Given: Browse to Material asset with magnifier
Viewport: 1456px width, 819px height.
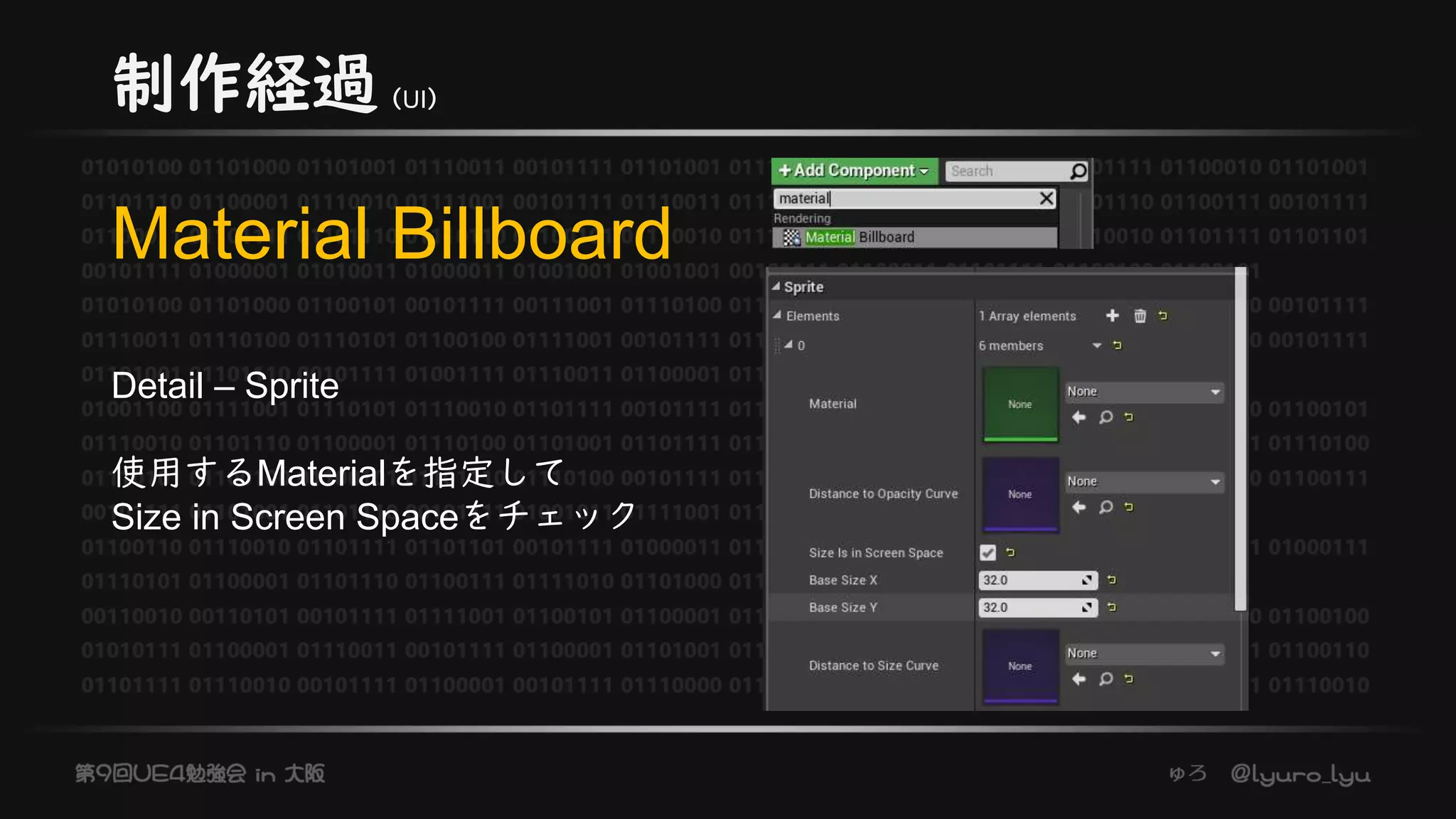Looking at the screenshot, I should pos(1106,417).
